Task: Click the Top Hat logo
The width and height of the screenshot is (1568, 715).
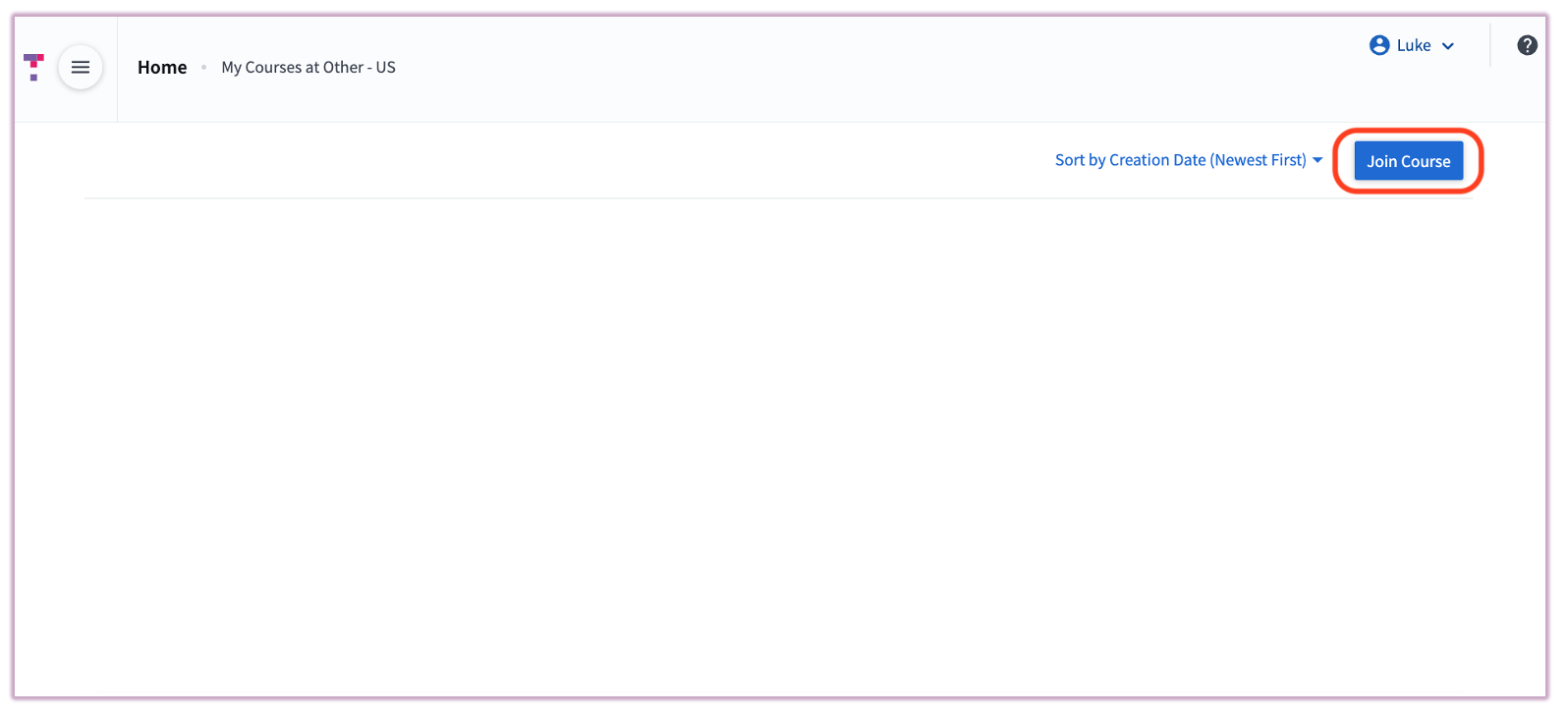Action: pyautogui.click(x=33, y=67)
